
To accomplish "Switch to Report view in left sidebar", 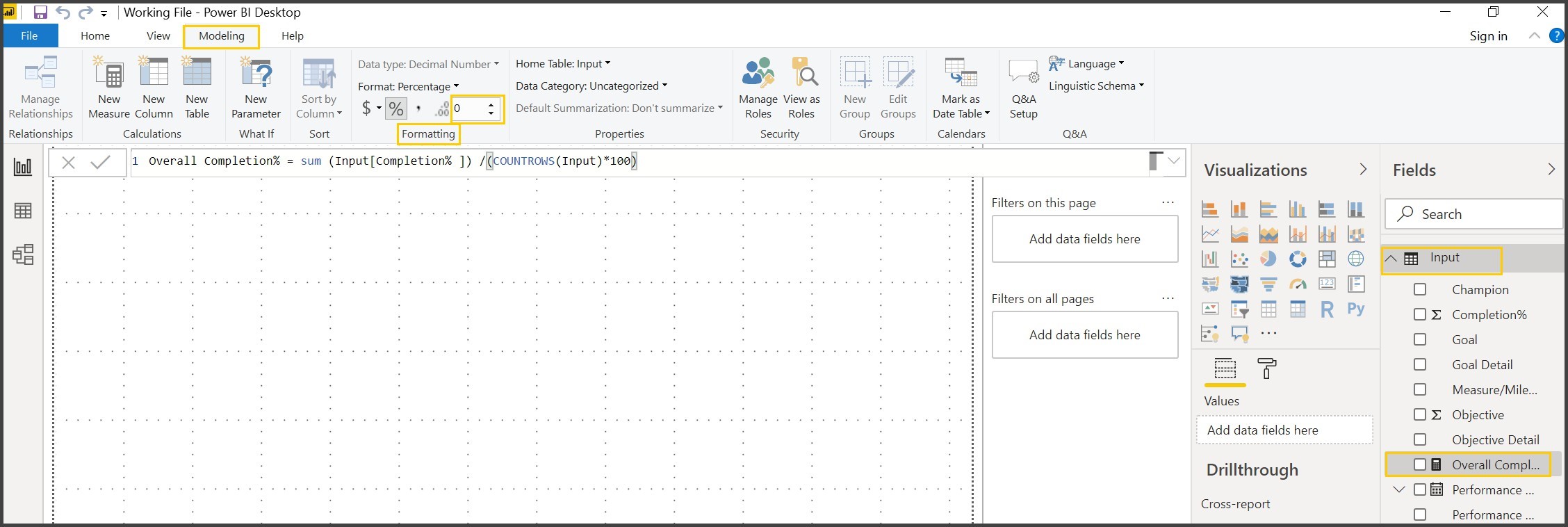I will (23, 167).
